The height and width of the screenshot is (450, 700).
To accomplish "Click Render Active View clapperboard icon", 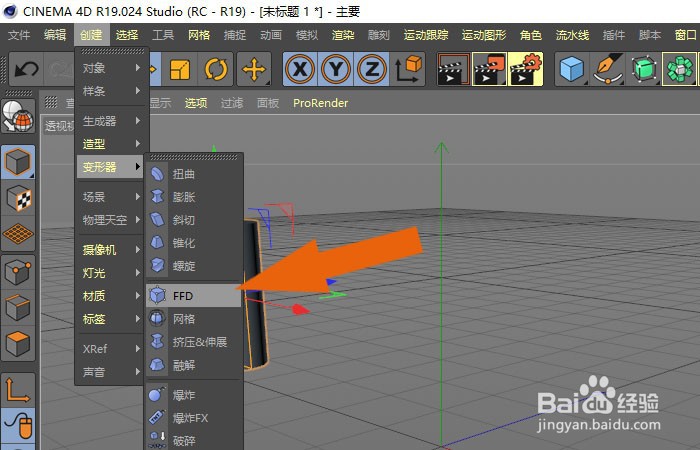I will click(x=454, y=69).
